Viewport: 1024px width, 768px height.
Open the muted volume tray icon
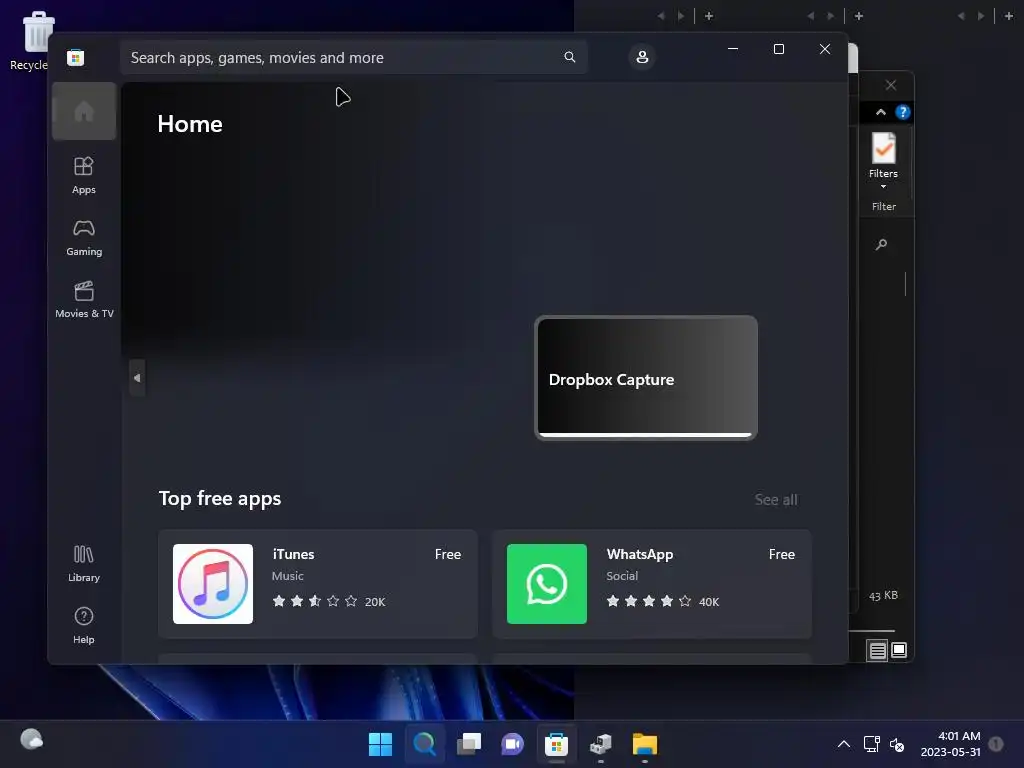coord(897,744)
